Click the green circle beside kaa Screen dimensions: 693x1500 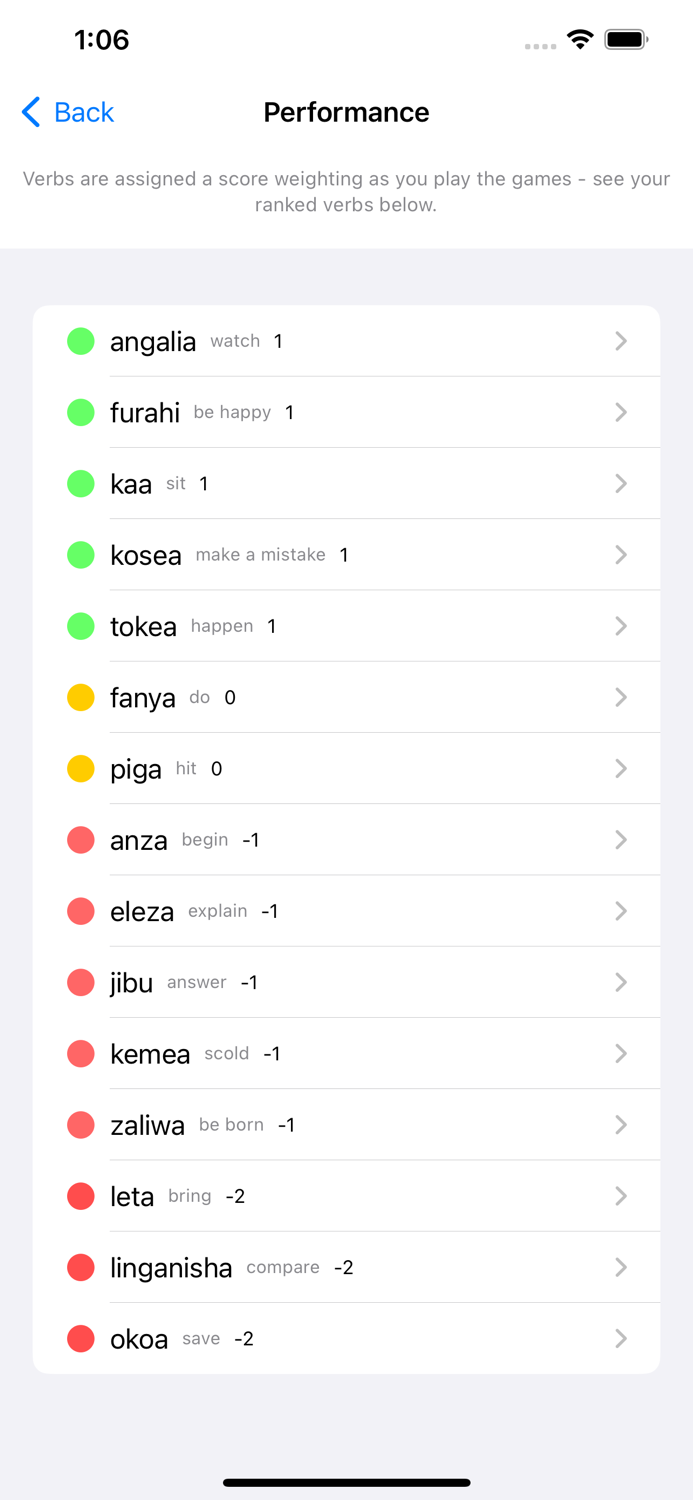pos(80,483)
